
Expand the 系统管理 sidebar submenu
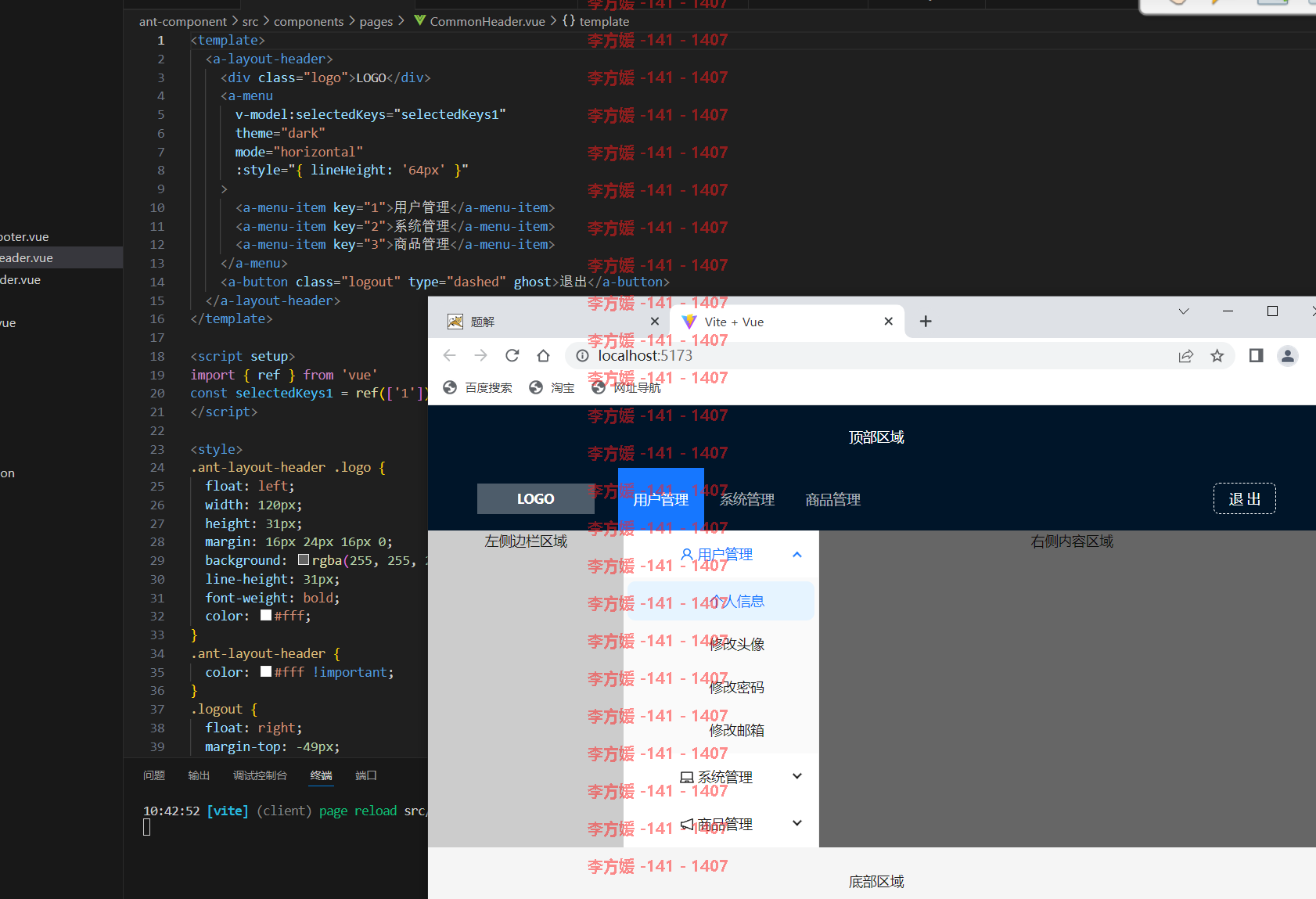coord(721,777)
